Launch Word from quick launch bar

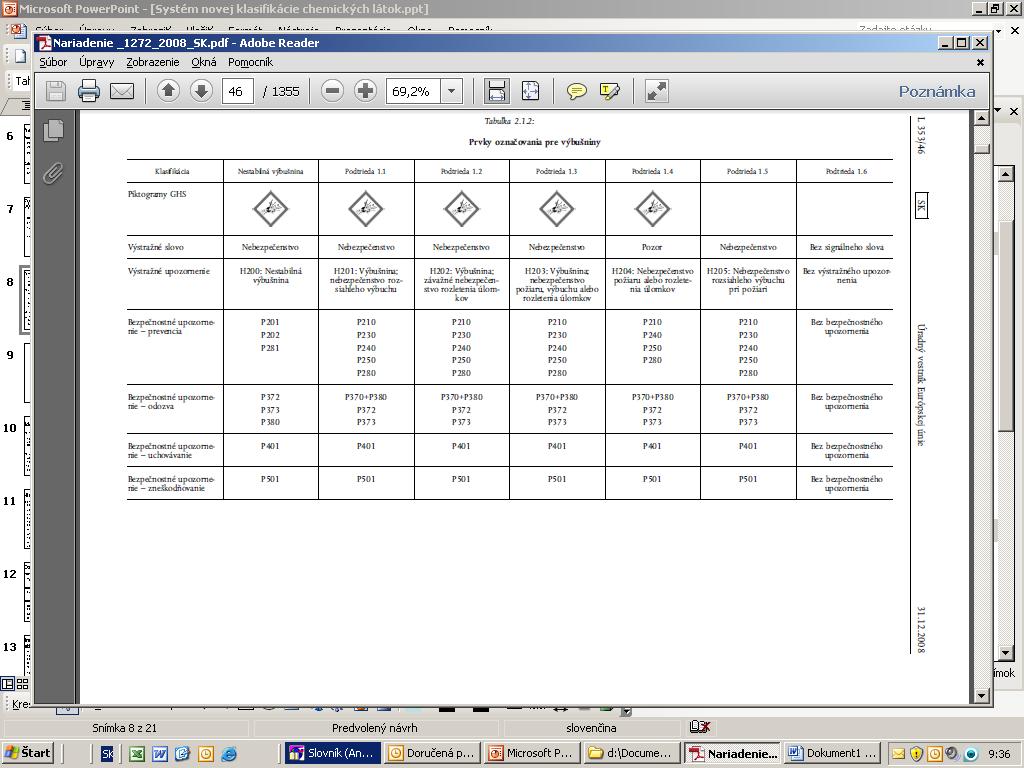click(x=159, y=754)
